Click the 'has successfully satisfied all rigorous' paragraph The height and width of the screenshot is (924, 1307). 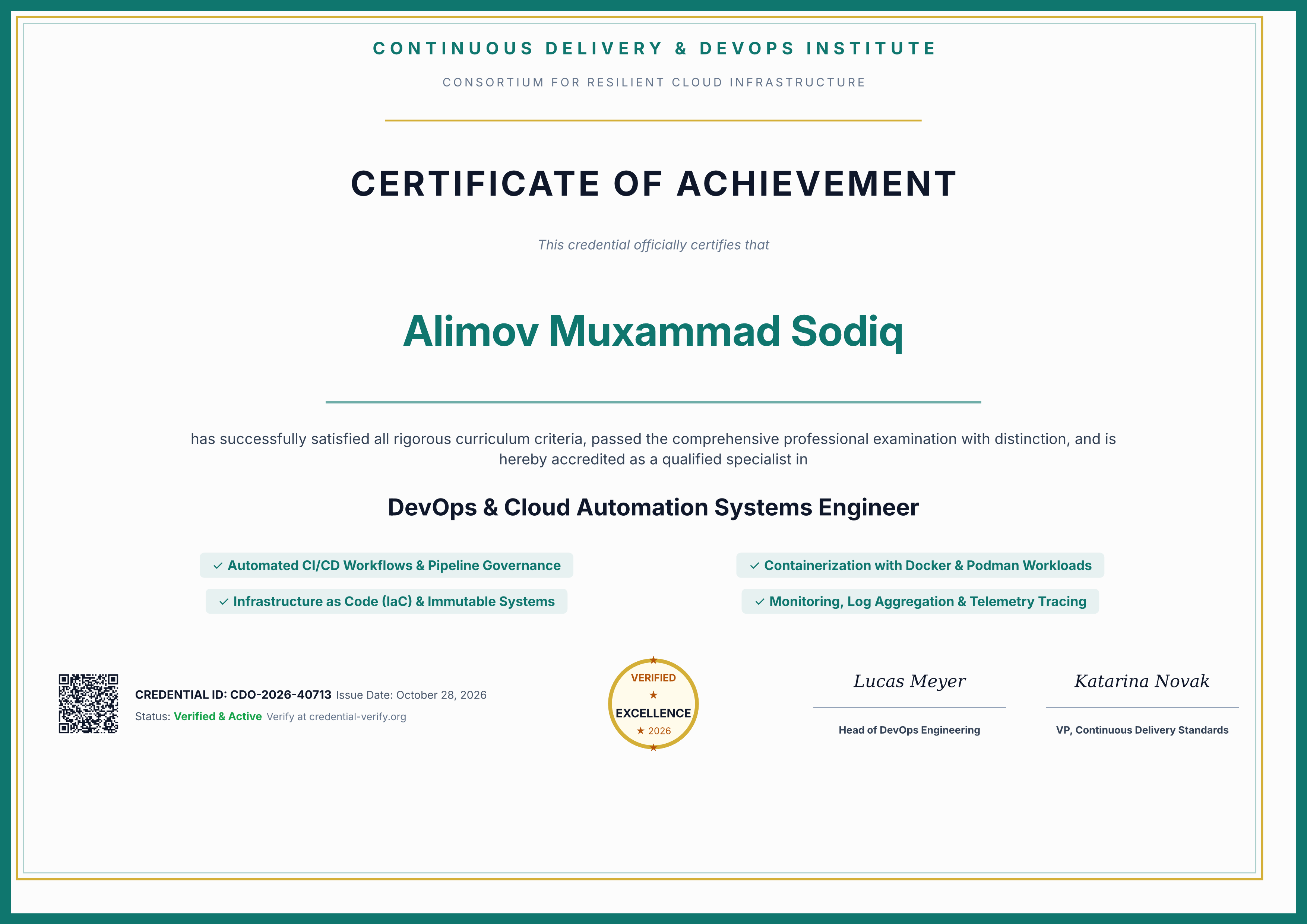653,449
